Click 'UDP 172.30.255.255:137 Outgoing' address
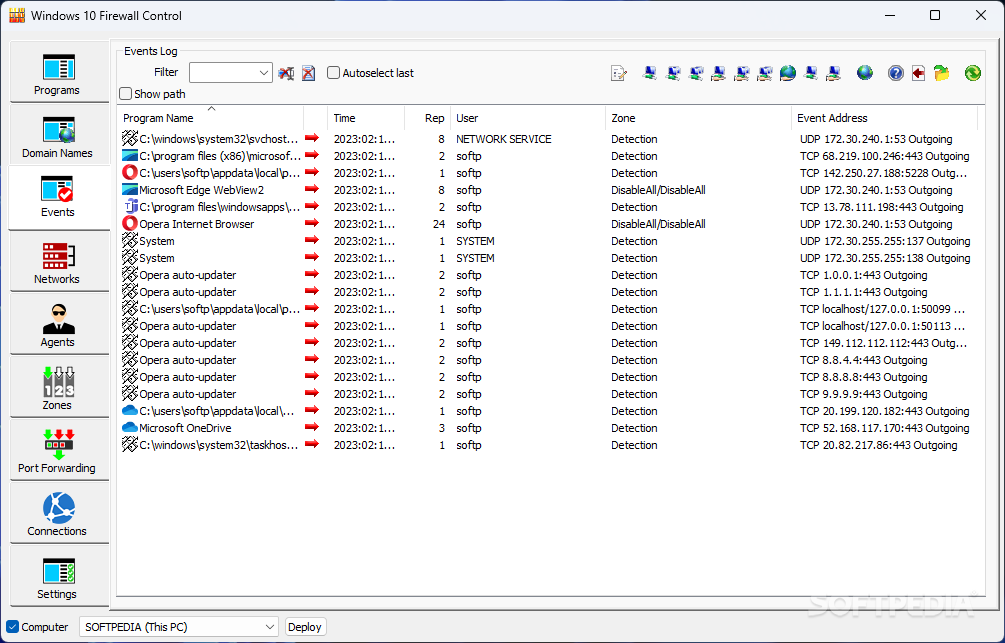 (x=885, y=241)
